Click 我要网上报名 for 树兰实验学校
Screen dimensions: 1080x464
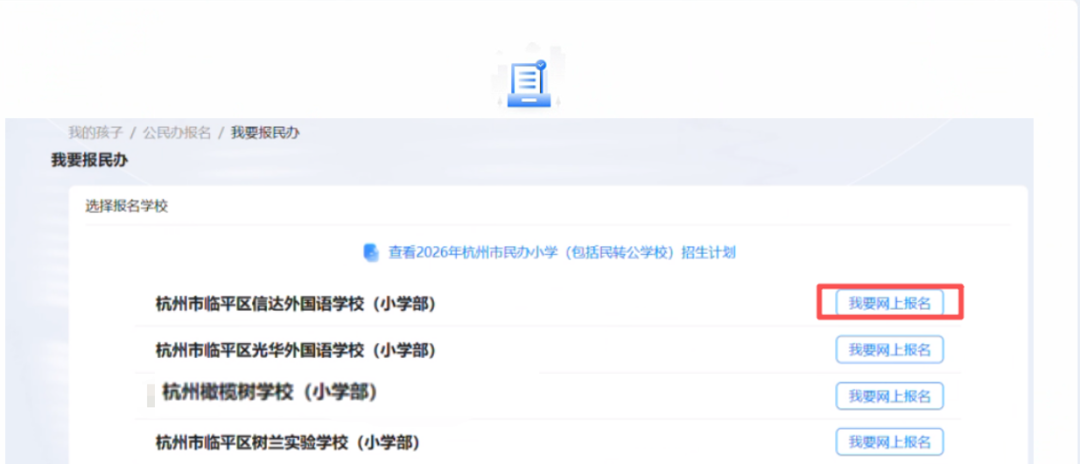pyautogui.click(x=889, y=441)
